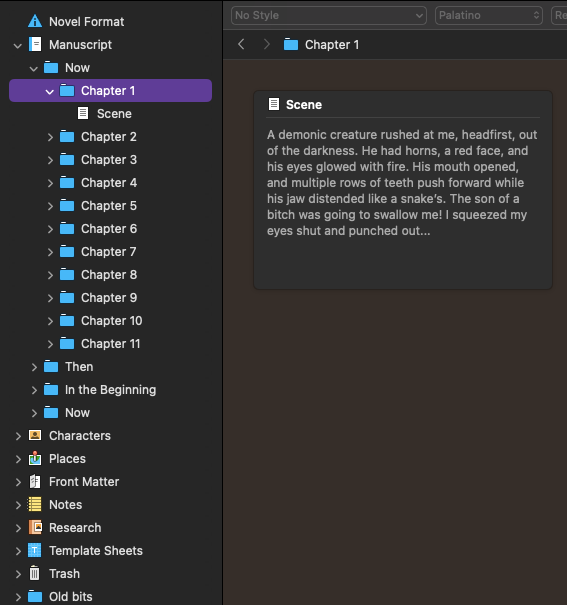Image resolution: width=567 pixels, height=605 pixels.
Task: Collapse the first Now folder
Action: (x=34, y=68)
